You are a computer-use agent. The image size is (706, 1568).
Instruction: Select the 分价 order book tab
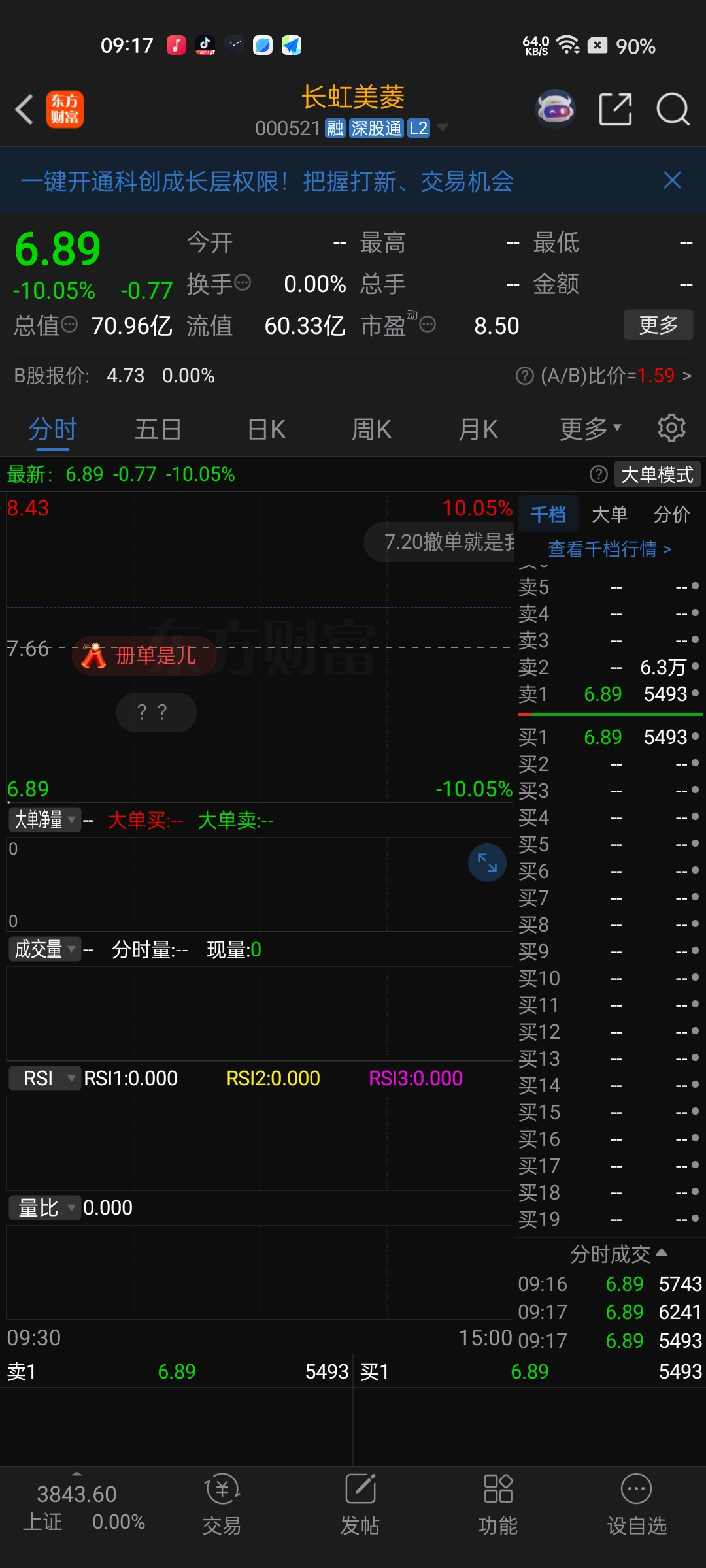pos(672,515)
